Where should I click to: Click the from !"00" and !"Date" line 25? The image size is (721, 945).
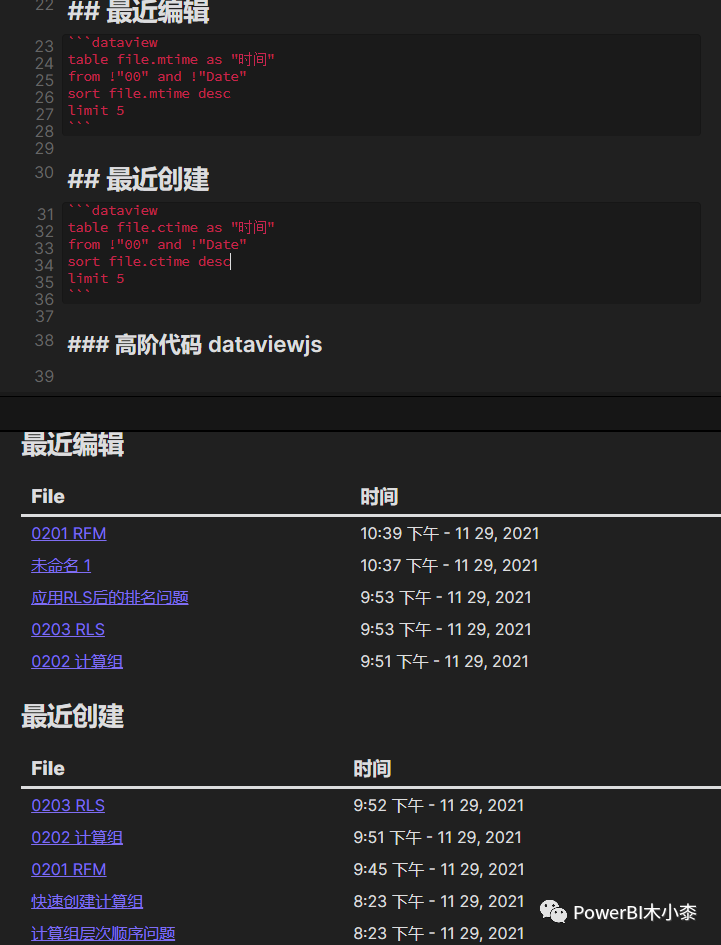(x=157, y=76)
